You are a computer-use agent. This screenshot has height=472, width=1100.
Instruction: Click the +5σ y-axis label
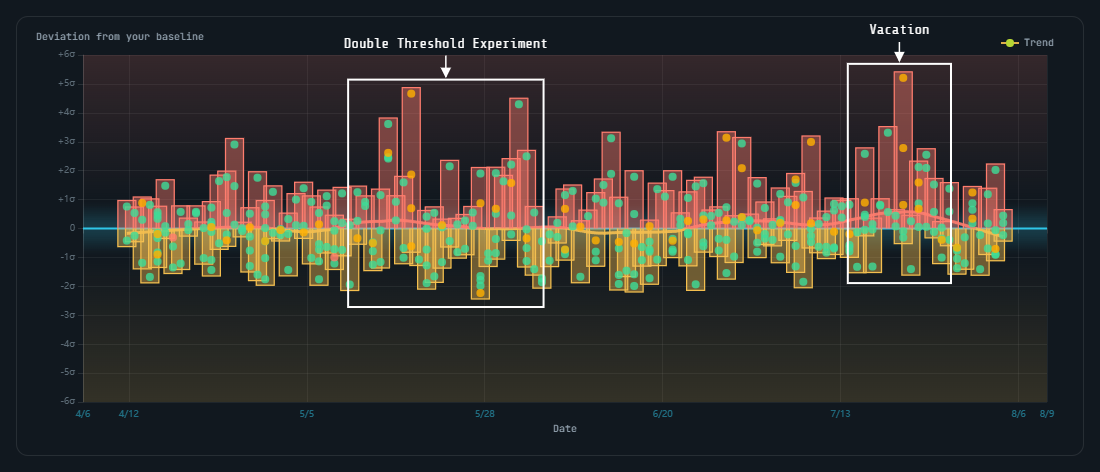click(67, 83)
